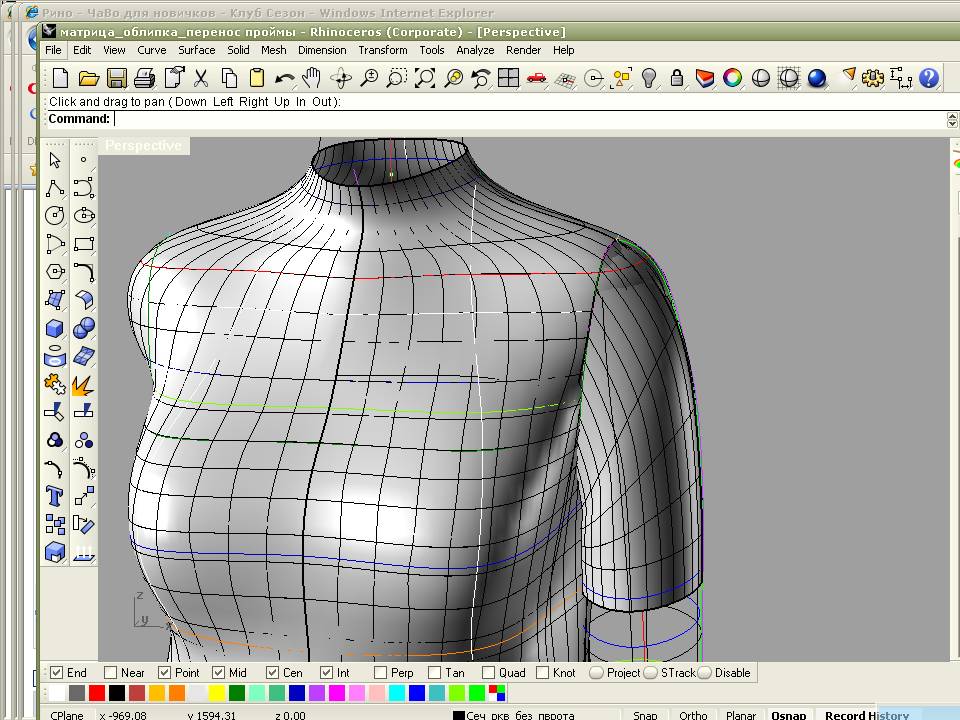Enable the Perp osnap checkbox
The height and width of the screenshot is (720, 960).
[381, 673]
